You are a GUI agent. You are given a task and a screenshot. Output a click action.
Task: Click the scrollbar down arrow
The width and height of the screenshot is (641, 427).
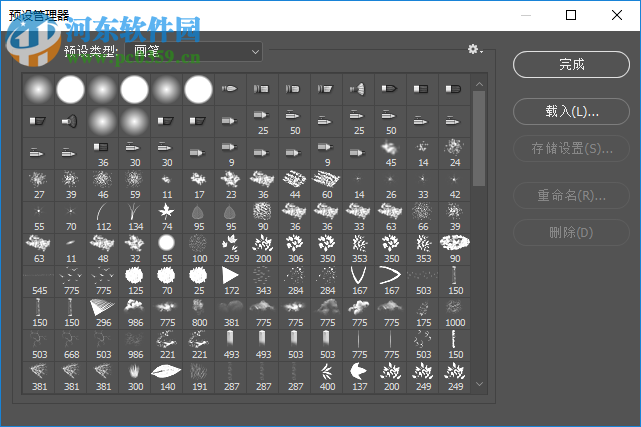(x=479, y=384)
